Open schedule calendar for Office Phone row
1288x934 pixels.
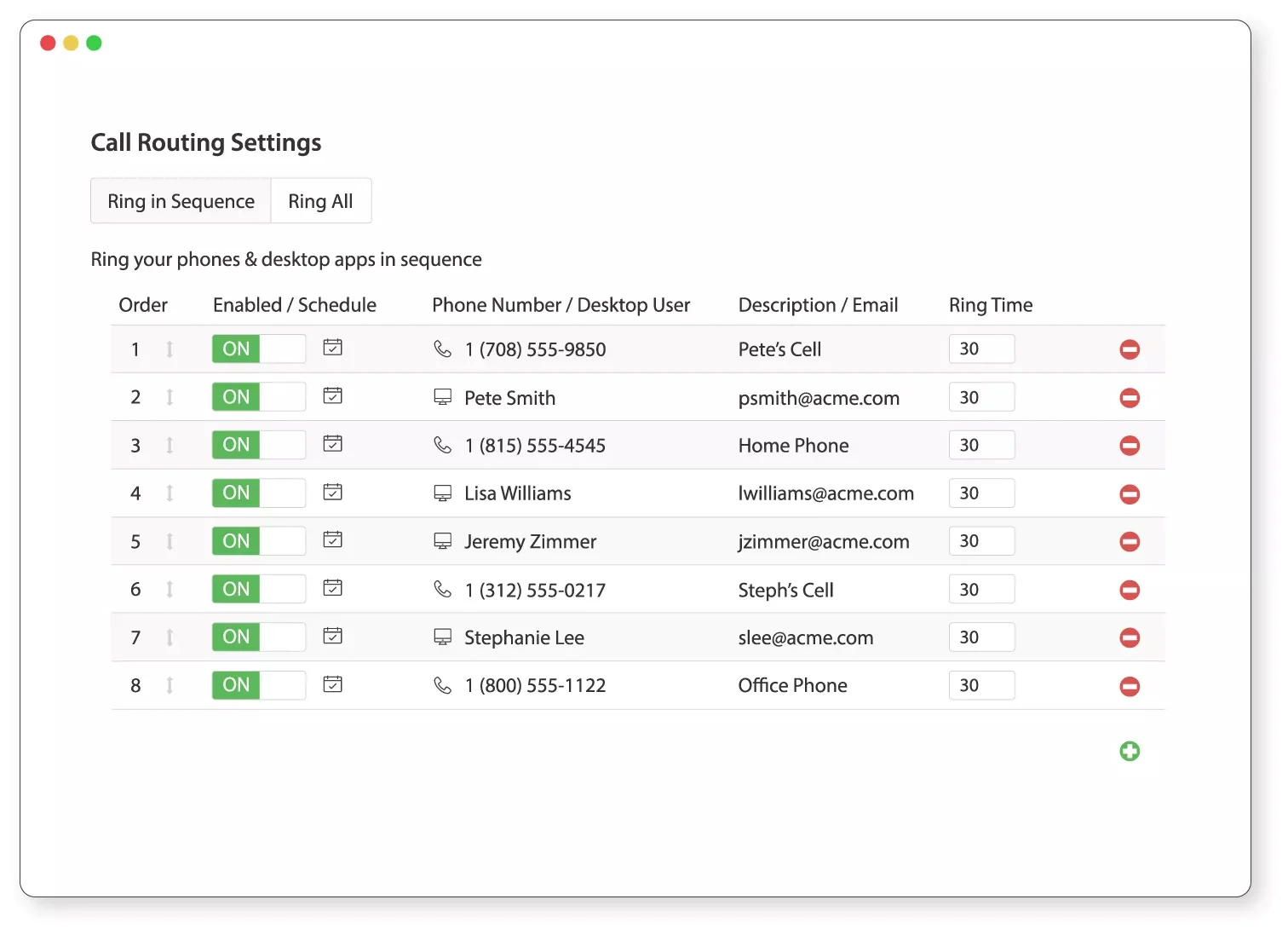click(x=333, y=684)
